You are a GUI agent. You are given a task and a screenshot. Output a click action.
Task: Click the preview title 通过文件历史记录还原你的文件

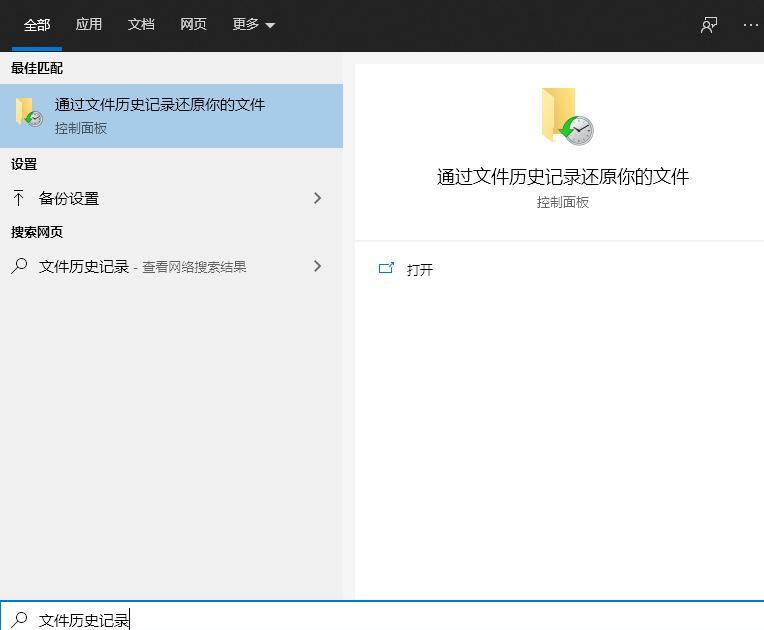tap(563, 176)
